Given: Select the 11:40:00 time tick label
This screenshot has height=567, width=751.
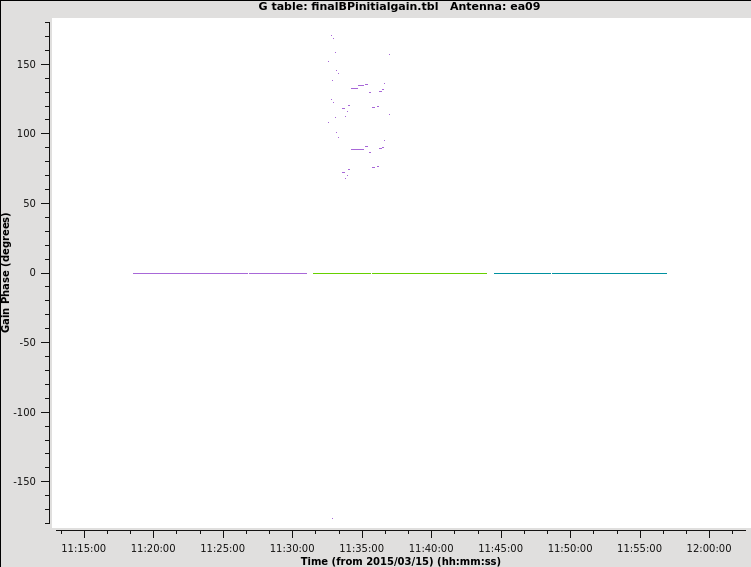Looking at the screenshot, I should tap(431, 548).
